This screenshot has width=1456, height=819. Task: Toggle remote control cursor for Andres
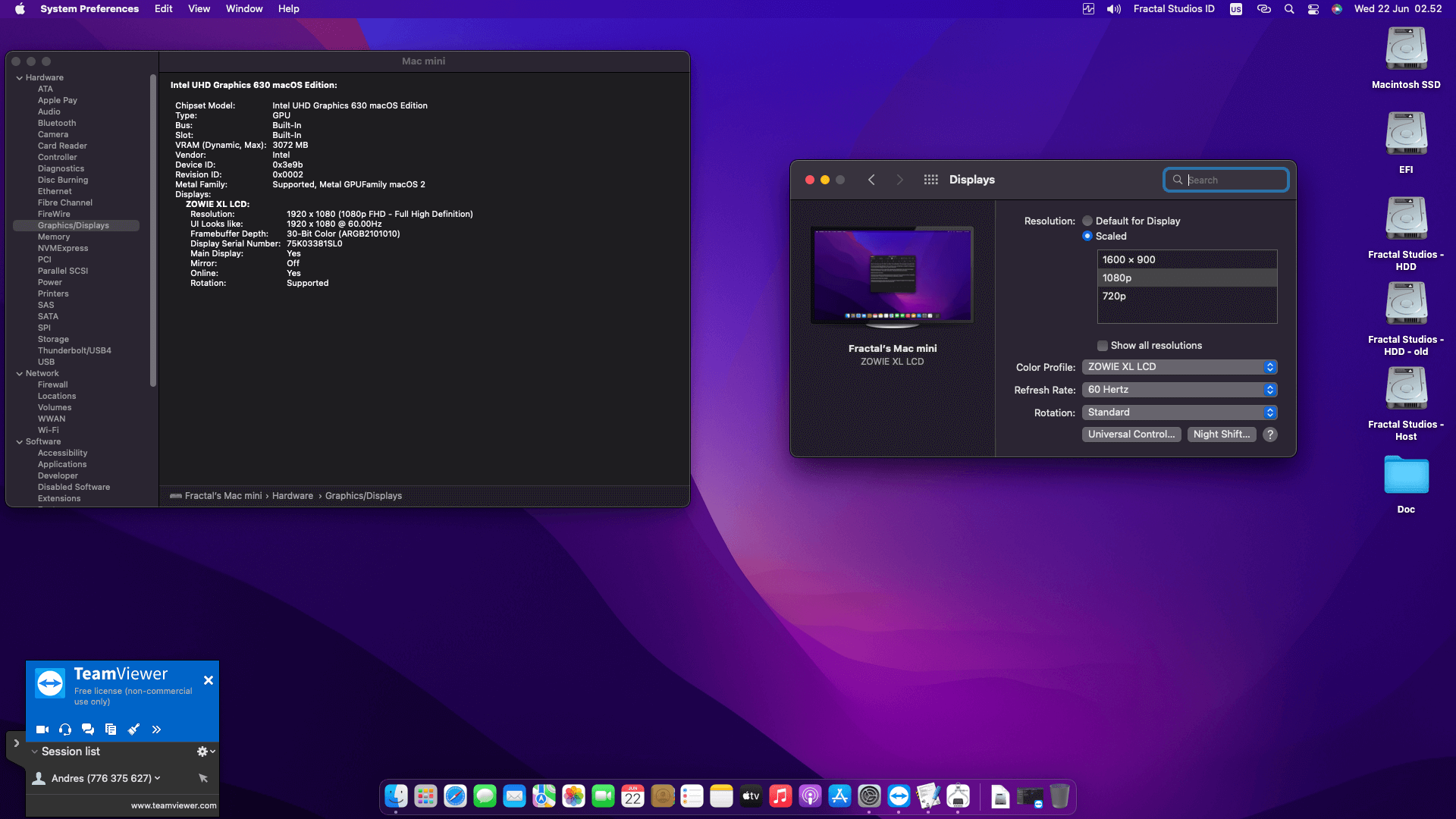click(203, 778)
